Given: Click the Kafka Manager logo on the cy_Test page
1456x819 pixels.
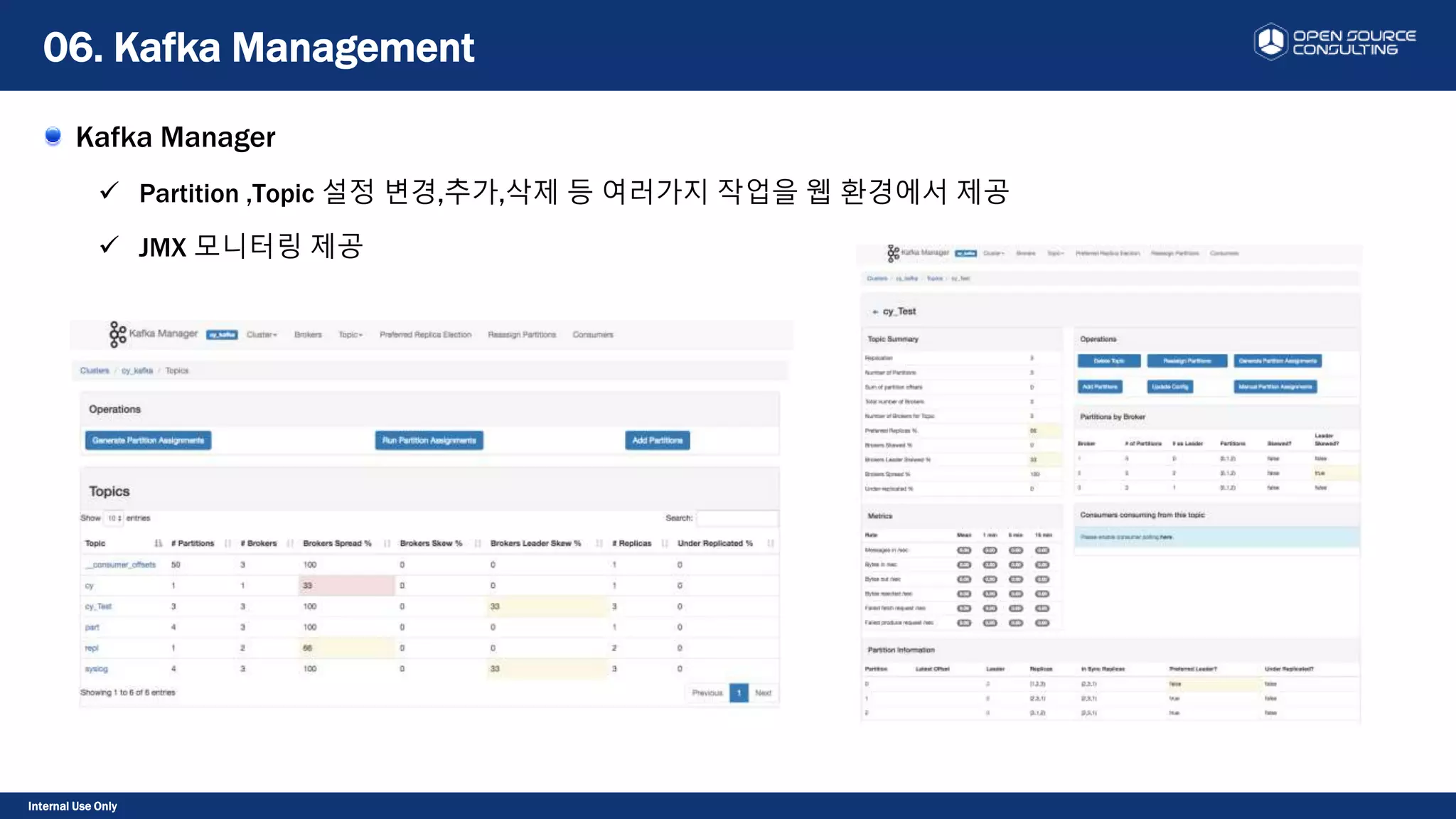Looking at the screenshot, I should (x=893, y=253).
